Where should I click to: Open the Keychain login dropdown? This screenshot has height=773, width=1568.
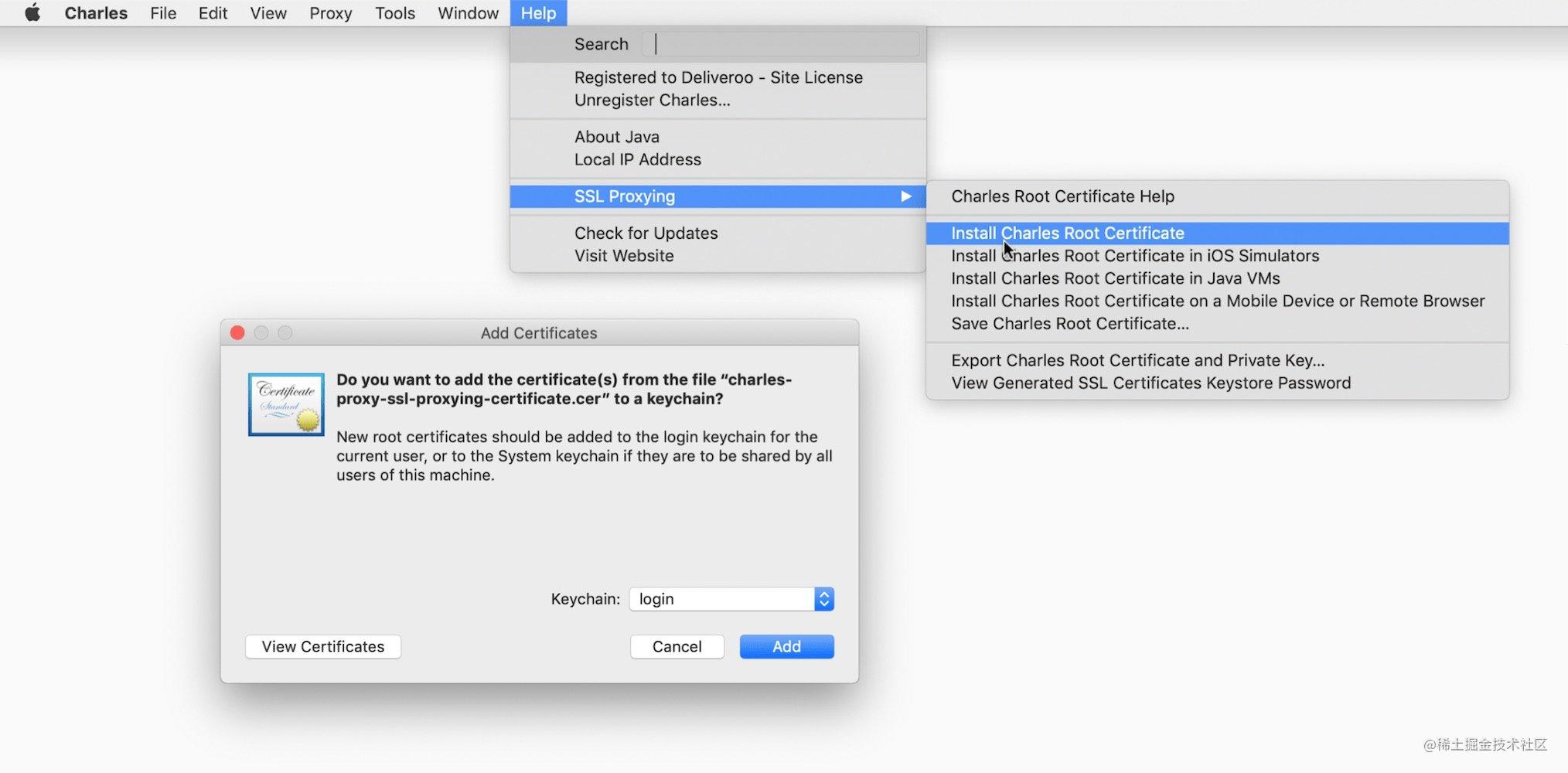click(731, 599)
